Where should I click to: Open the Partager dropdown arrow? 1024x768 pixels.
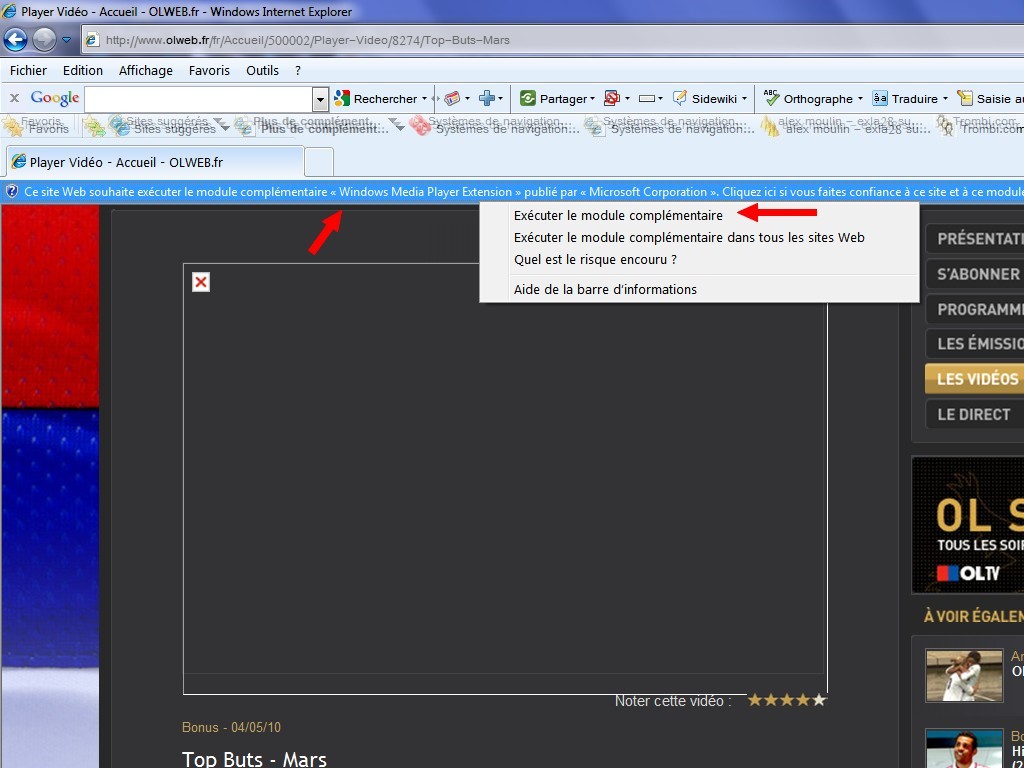tap(592, 99)
